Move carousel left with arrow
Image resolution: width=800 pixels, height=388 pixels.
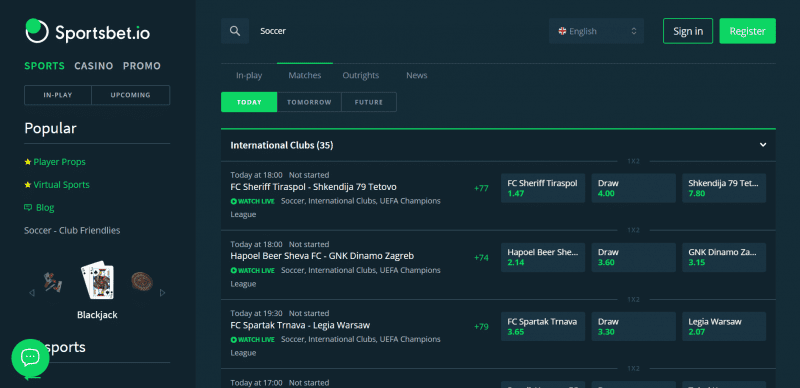point(32,293)
